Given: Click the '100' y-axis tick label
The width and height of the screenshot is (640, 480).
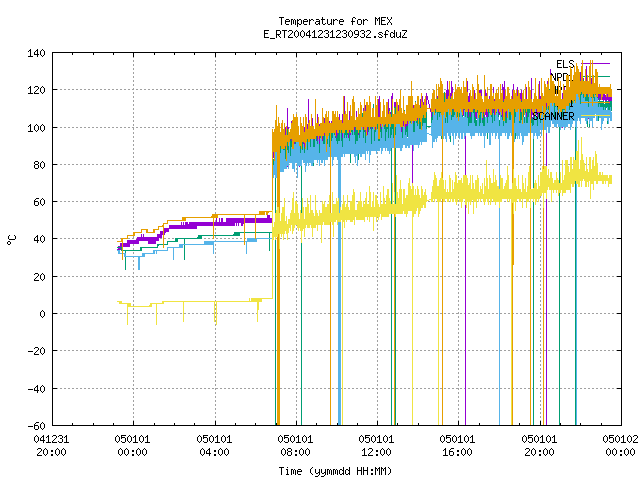Looking at the screenshot, I should pyautogui.click(x=36, y=128).
